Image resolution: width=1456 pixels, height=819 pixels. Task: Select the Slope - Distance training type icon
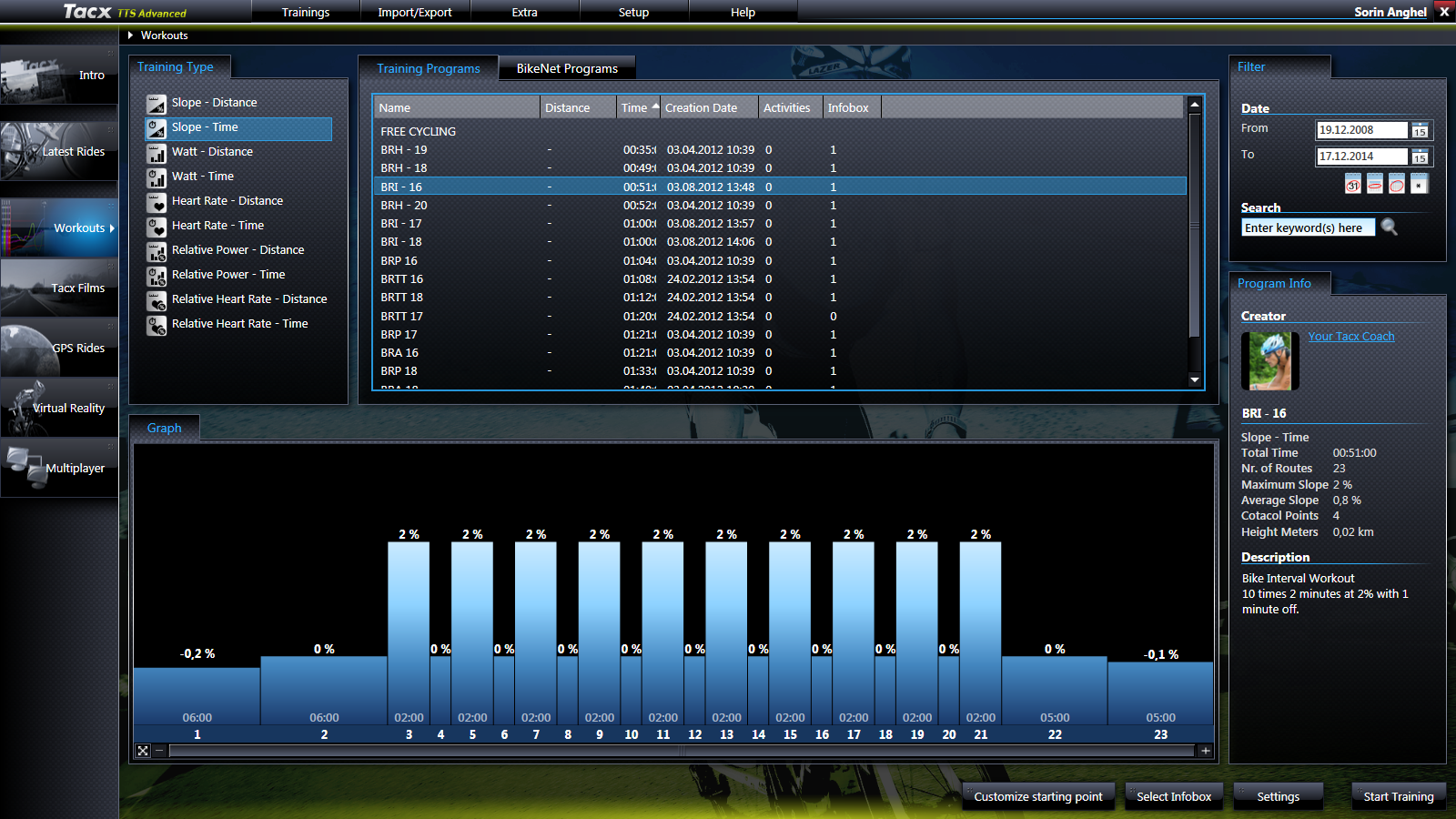tap(157, 104)
